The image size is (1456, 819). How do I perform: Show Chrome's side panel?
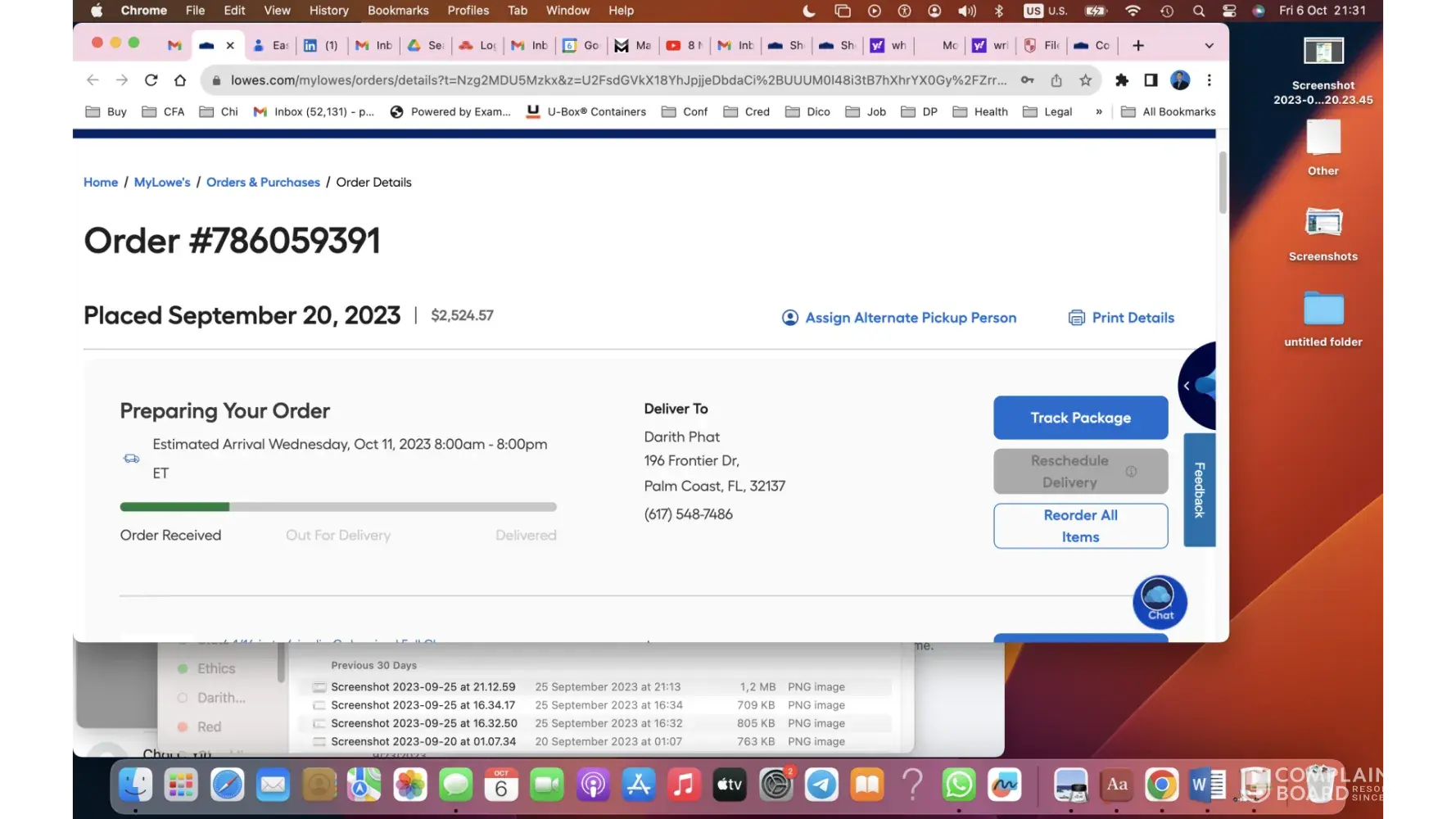1151,80
